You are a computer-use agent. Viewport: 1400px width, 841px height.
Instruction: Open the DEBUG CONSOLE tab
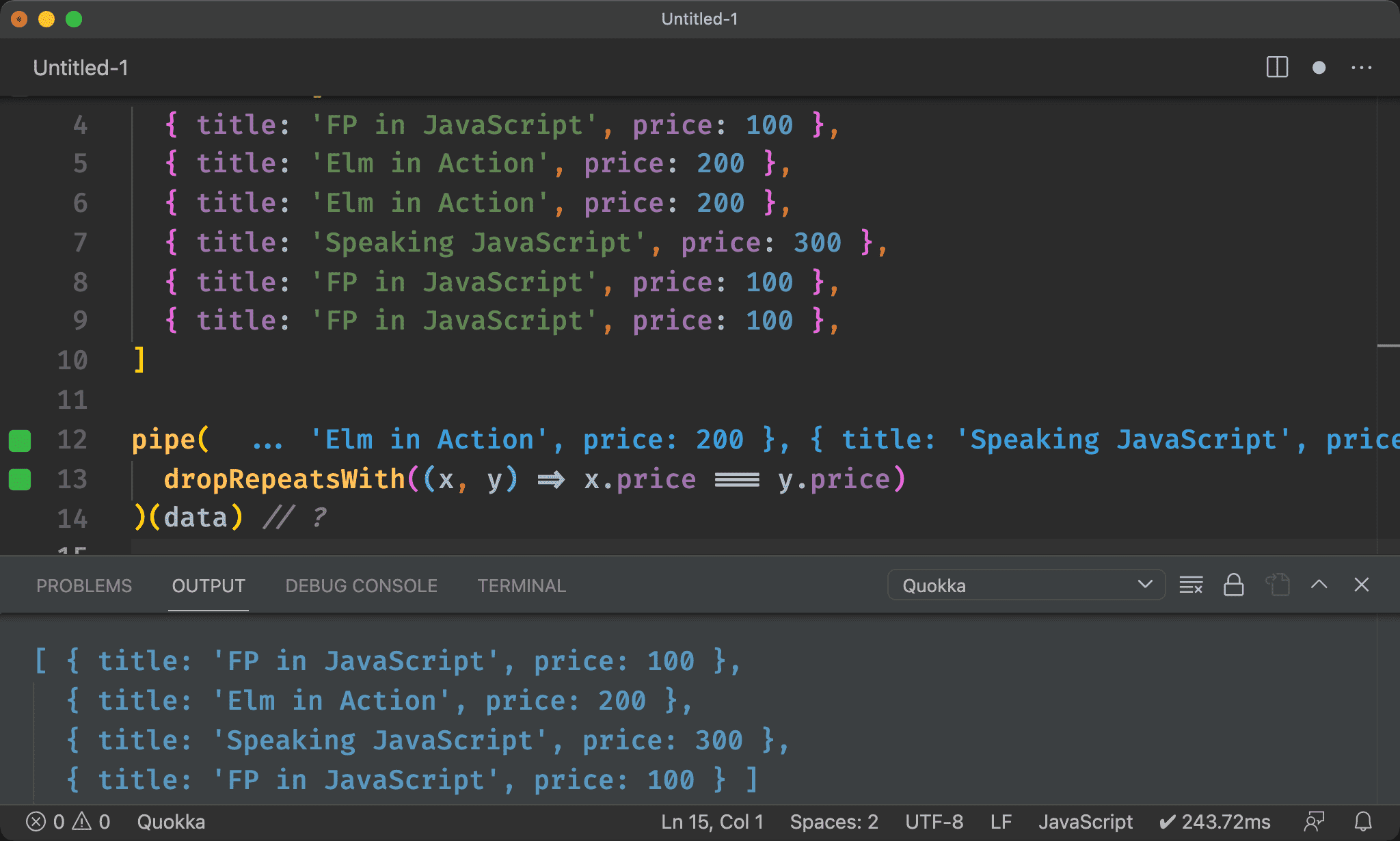coord(361,586)
